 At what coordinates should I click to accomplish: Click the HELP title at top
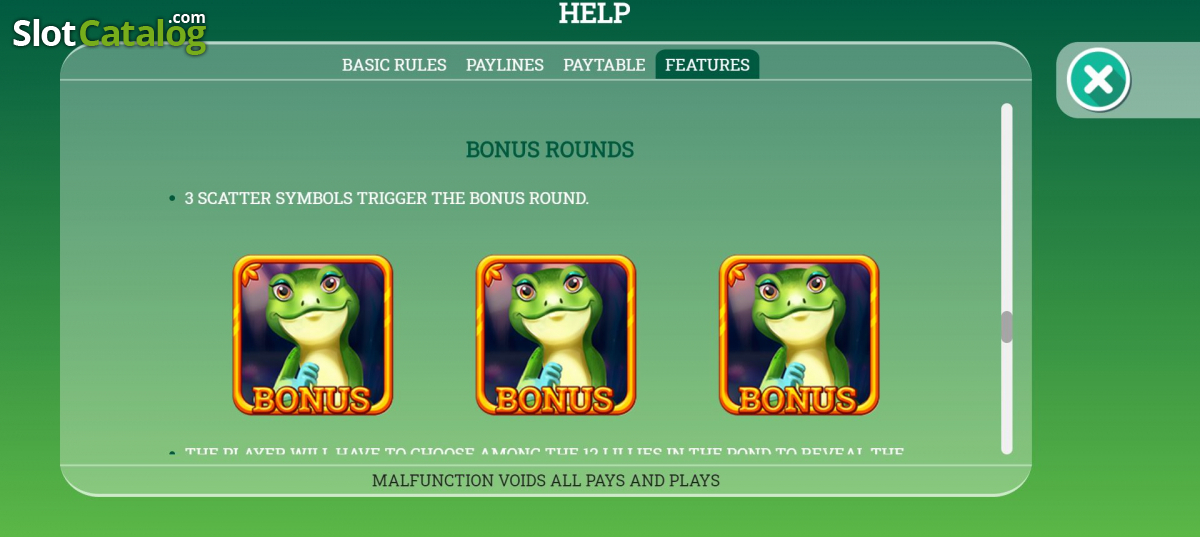[x=594, y=14]
